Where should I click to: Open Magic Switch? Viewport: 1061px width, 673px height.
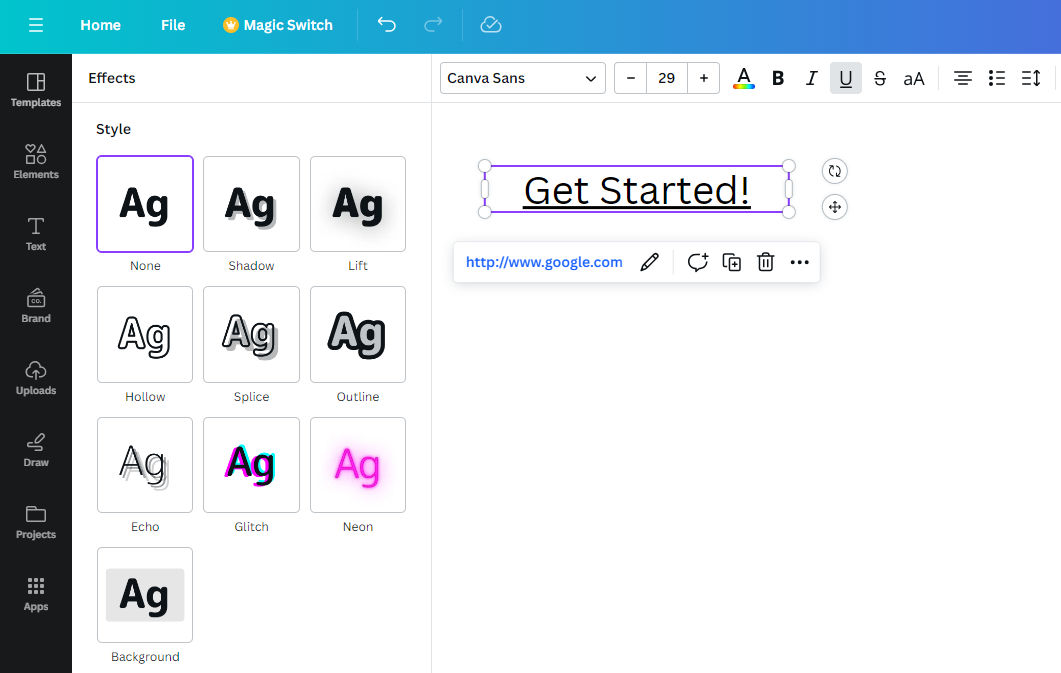coord(278,25)
